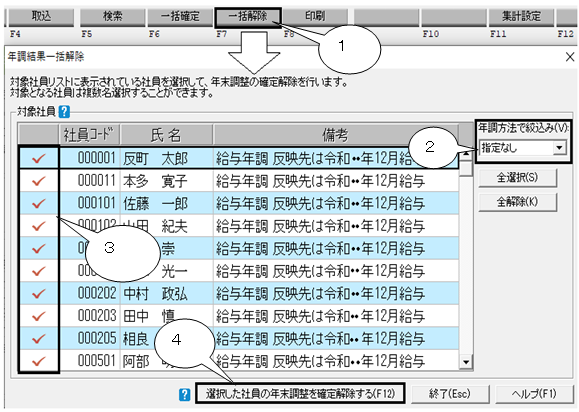Click the 取込 F4 function button
579x412 pixels.
(41, 17)
